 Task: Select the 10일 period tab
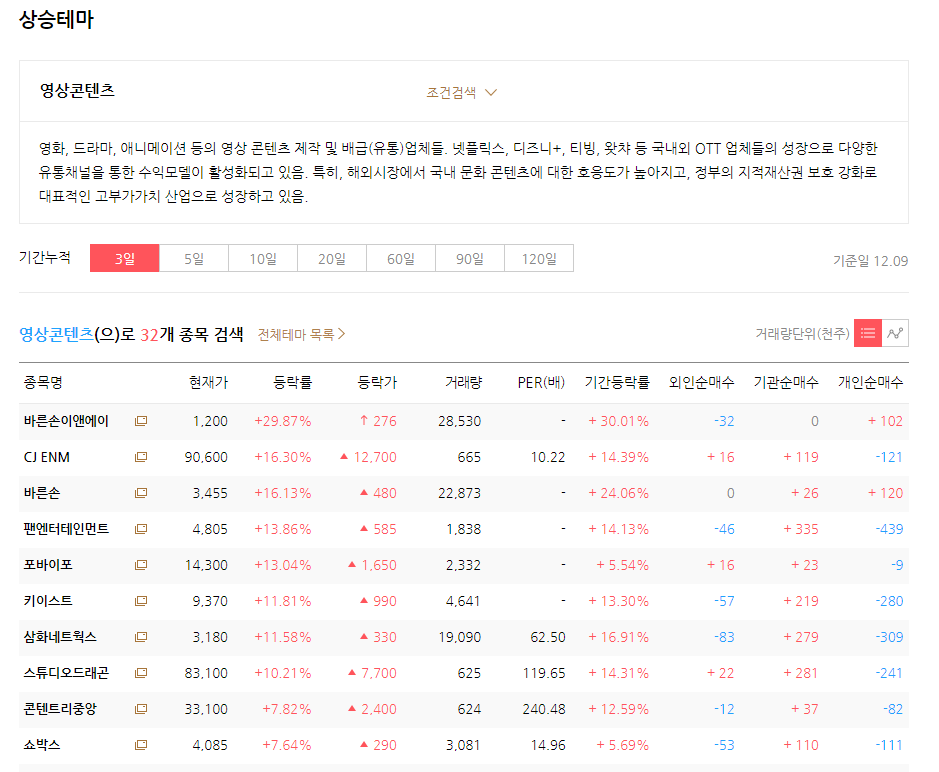tap(263, 258)
